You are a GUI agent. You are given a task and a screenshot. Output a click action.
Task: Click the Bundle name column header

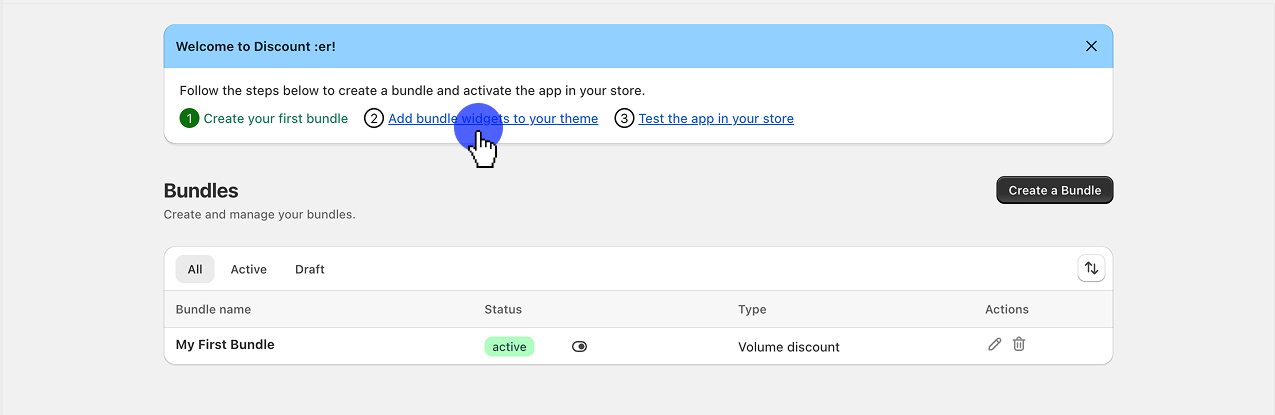pyautogui.click(x=213, y=309)
